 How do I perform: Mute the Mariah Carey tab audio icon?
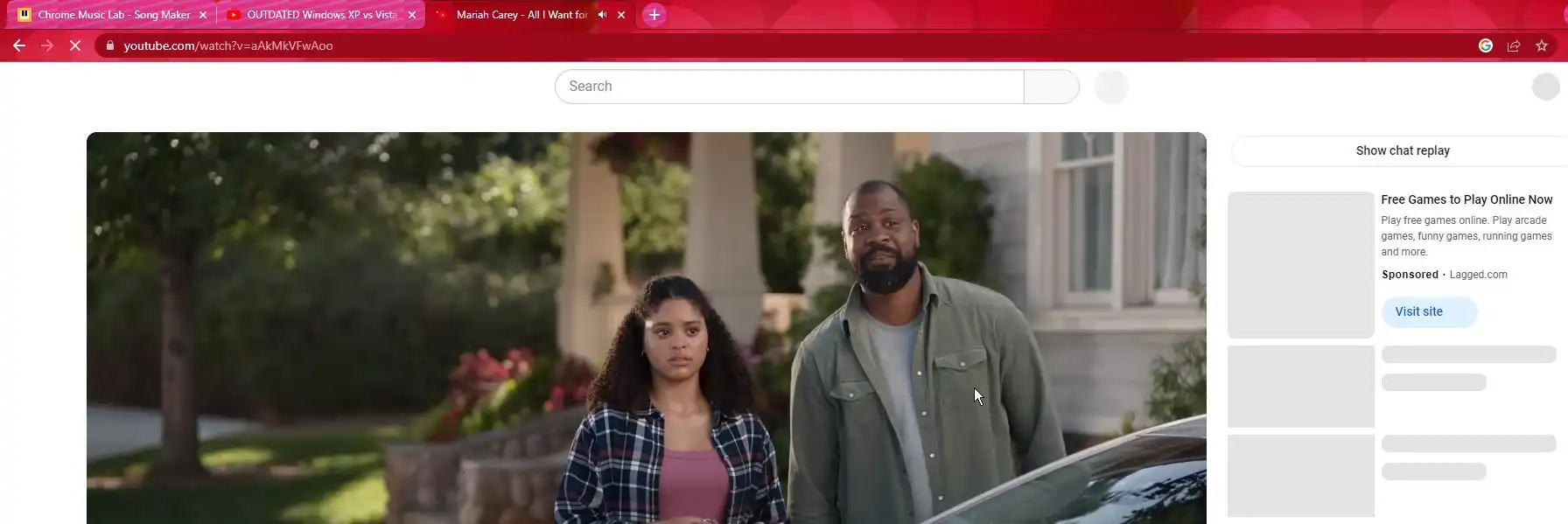602,15
